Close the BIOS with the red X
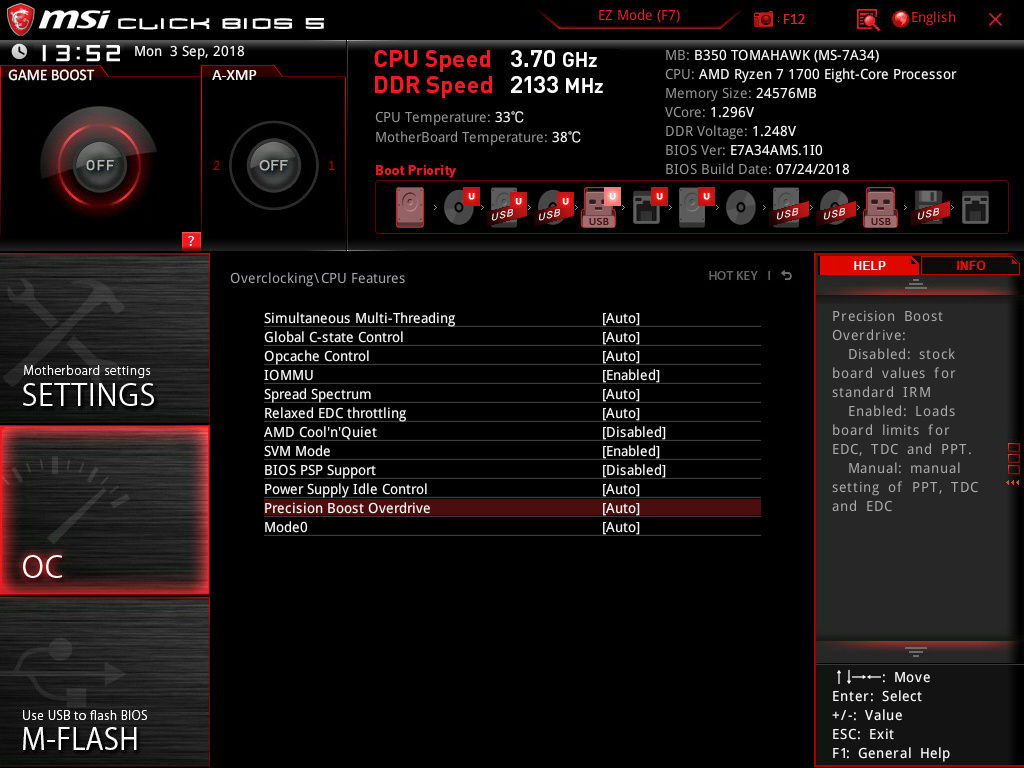 [995, 20]
